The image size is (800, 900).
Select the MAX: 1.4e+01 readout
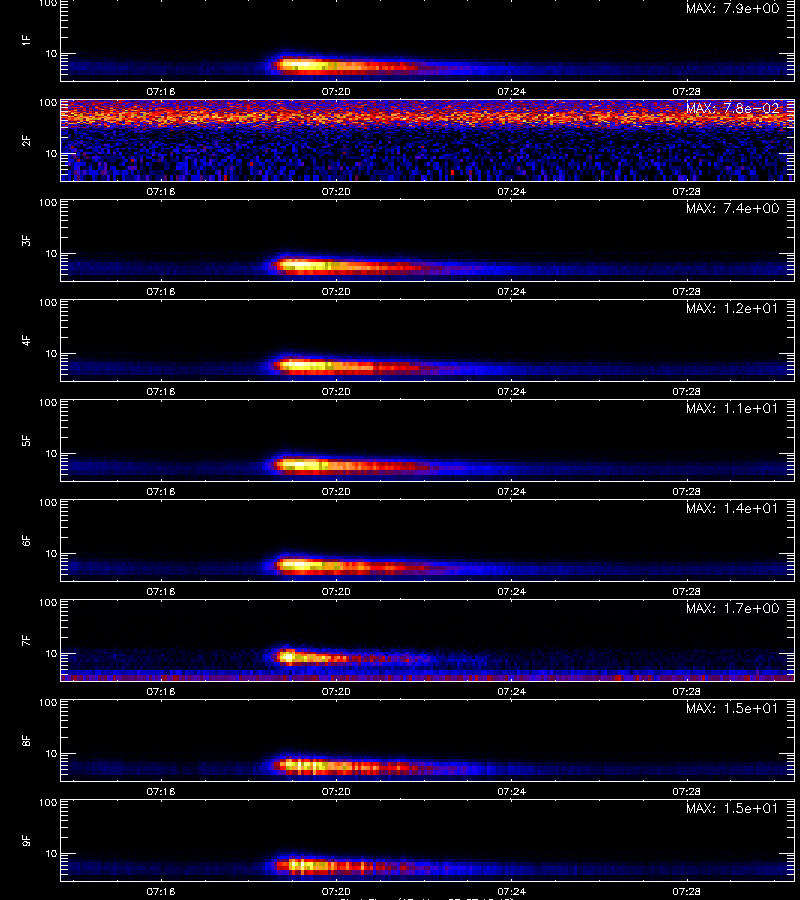tap(732, 508)
